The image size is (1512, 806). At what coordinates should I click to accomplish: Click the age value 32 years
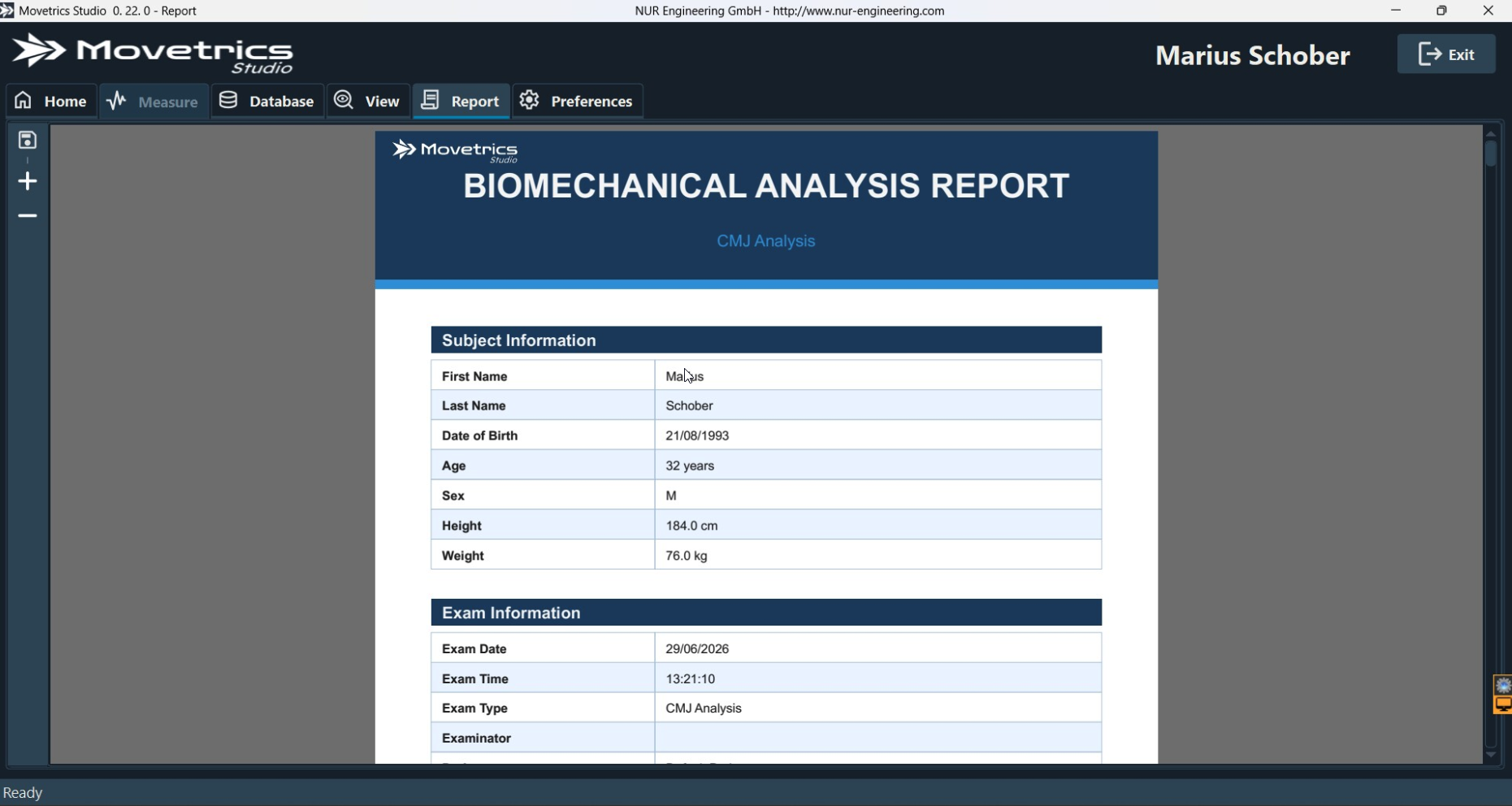pos(690,466)
